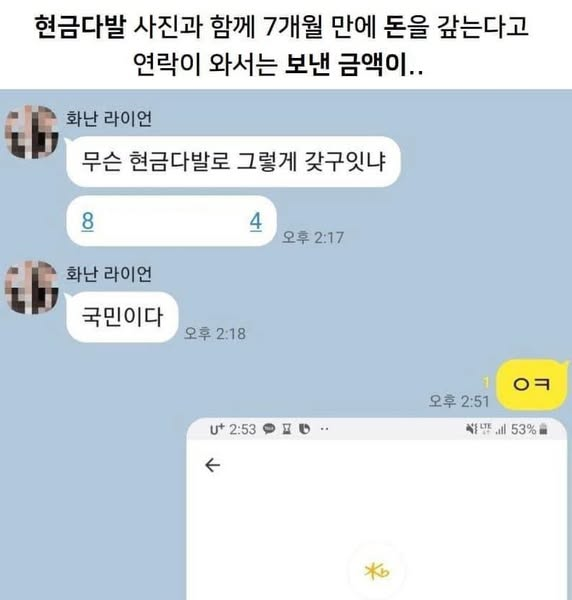Click the battery icon next to 53%

point(543,429)
